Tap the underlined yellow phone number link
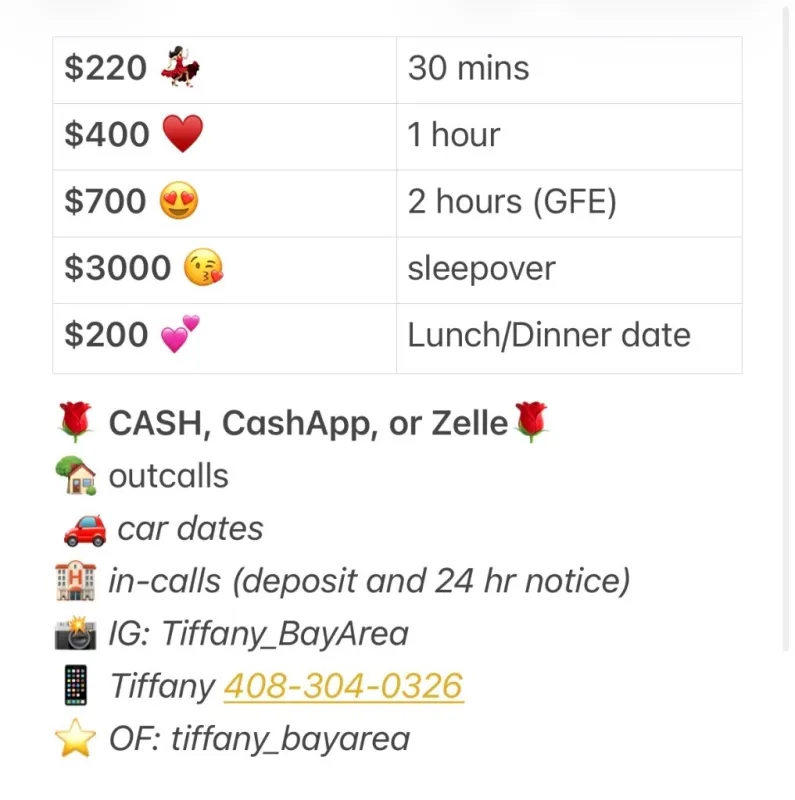Viewport: 795px width, 800px height. coord(343,687)
